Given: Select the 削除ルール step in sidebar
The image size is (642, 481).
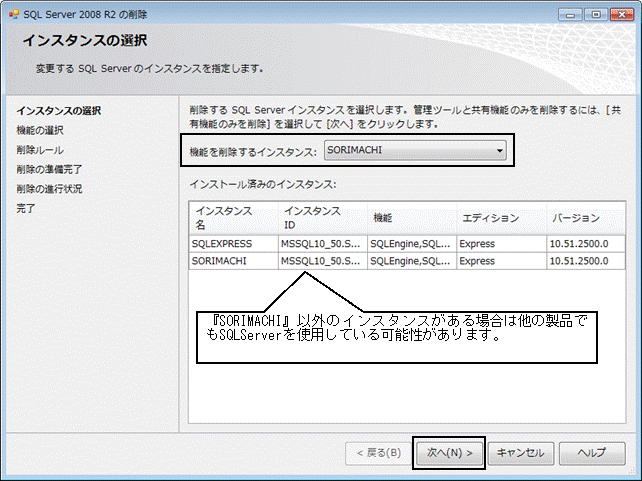Looking at the screenshot, I should tap(40, 150).
